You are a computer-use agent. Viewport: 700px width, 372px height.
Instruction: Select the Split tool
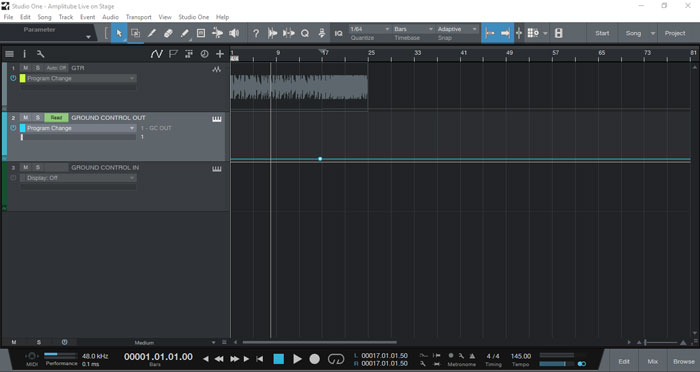(x=152, y=33)
